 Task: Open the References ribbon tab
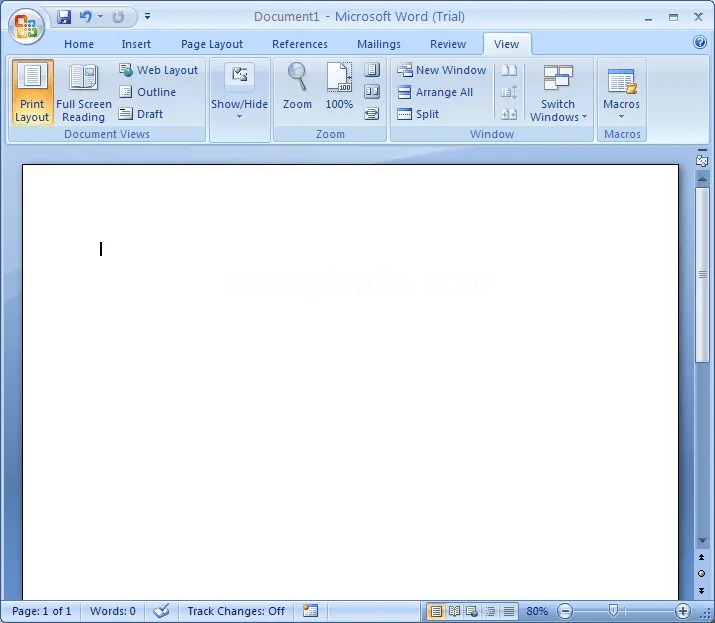tap(300, 44)
